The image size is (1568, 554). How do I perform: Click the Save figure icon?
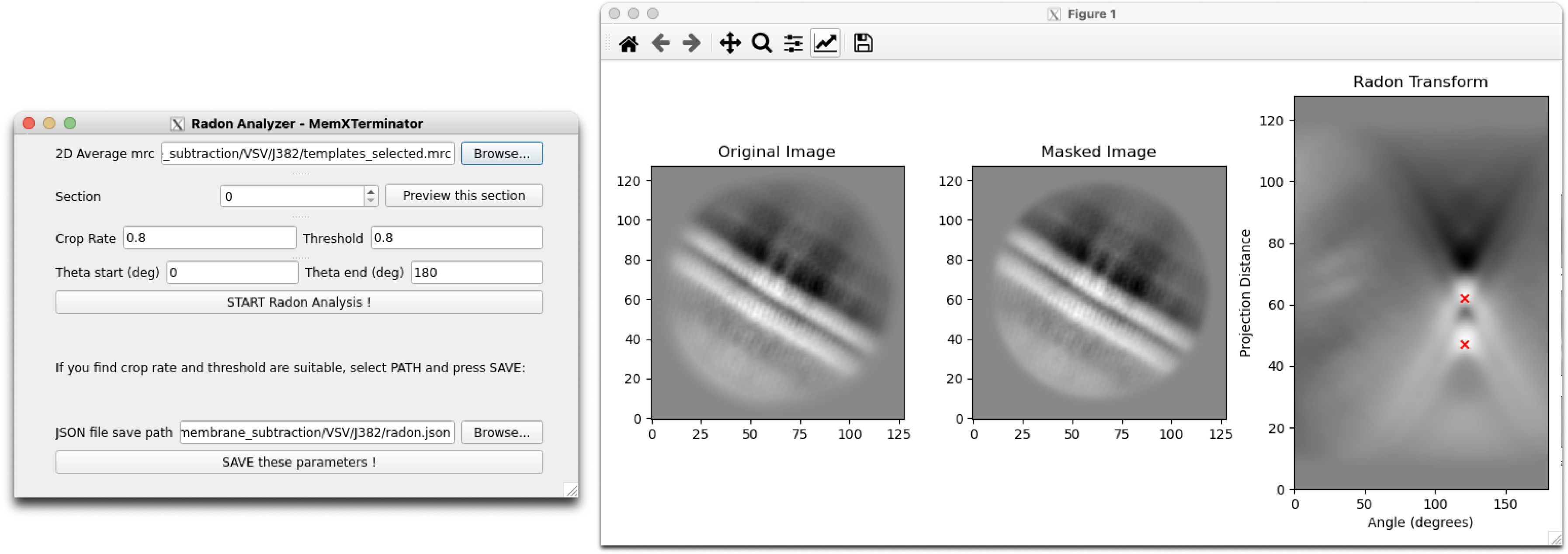tap(862, 43)
